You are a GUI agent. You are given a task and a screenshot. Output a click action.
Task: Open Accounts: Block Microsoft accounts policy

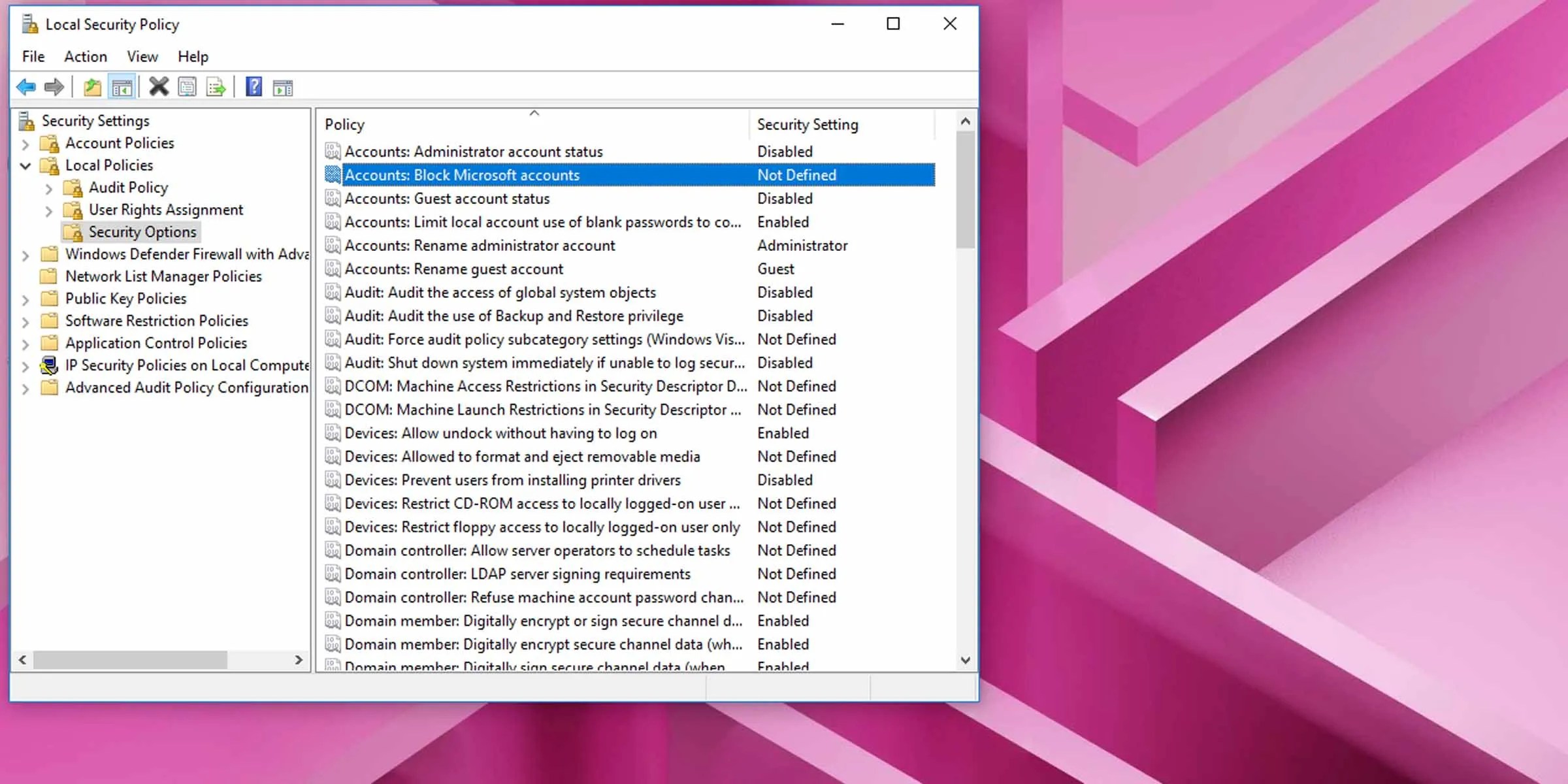pos(463,174)
